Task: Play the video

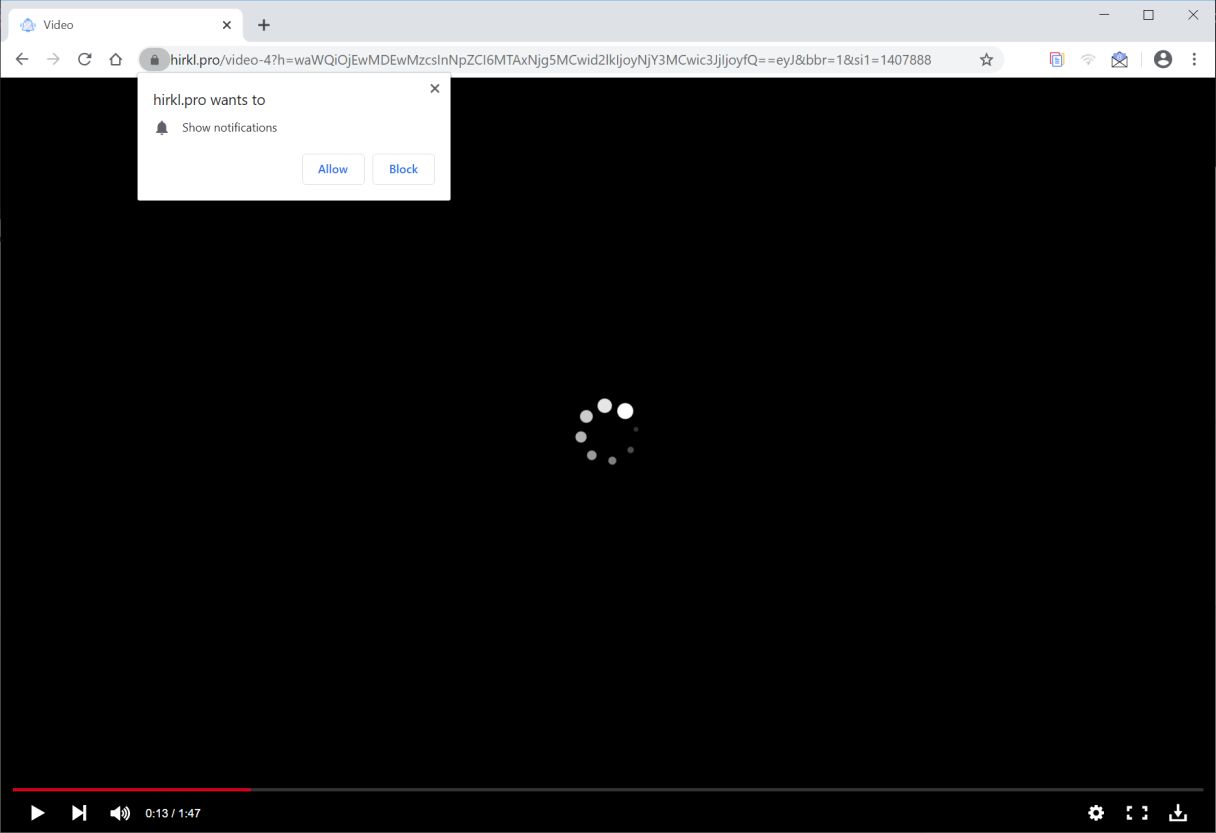Action: 37,813
